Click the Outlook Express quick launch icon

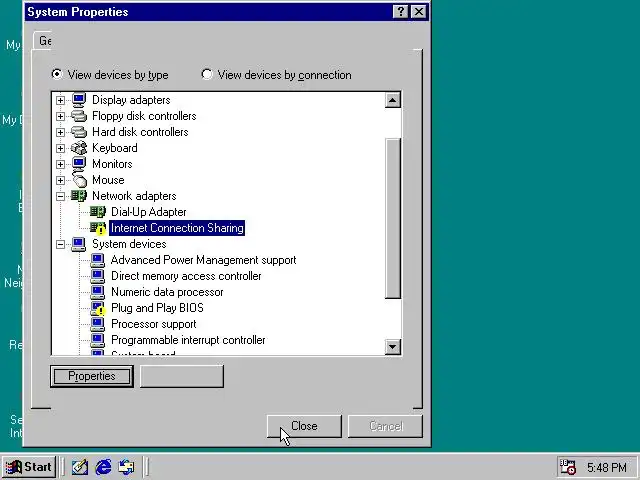[x=126, y=467]
